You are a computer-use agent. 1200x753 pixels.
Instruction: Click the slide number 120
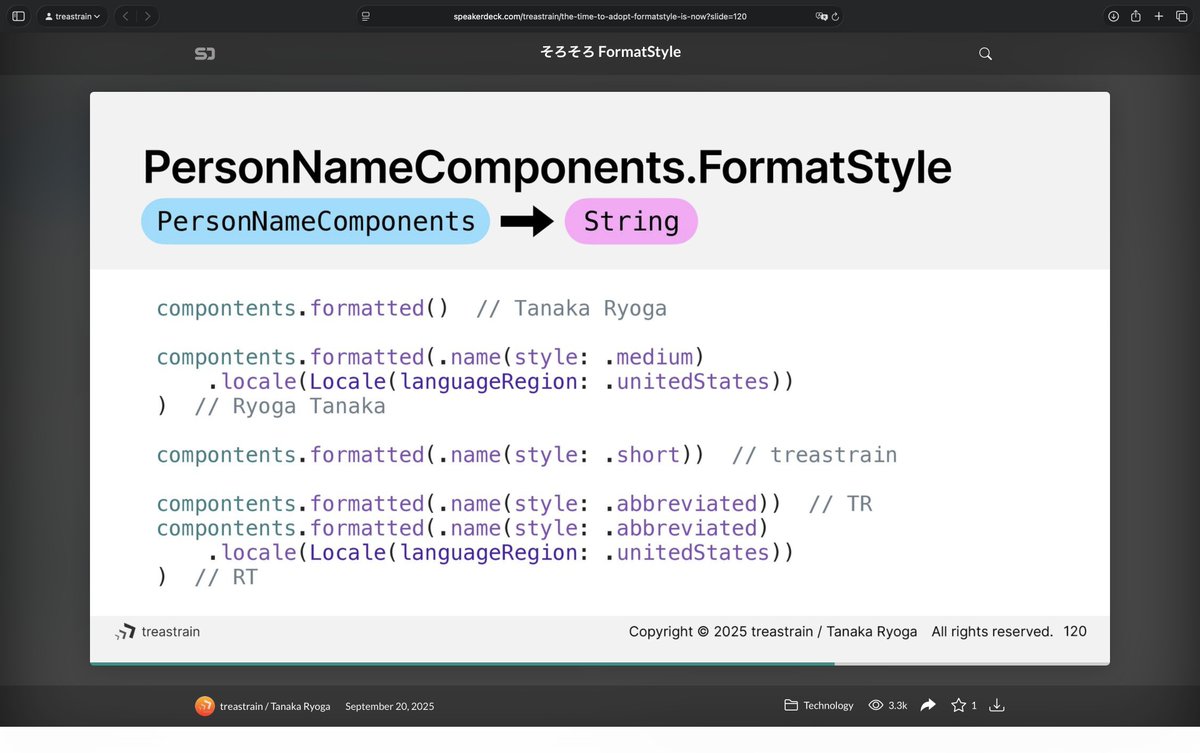[1075, 631]
